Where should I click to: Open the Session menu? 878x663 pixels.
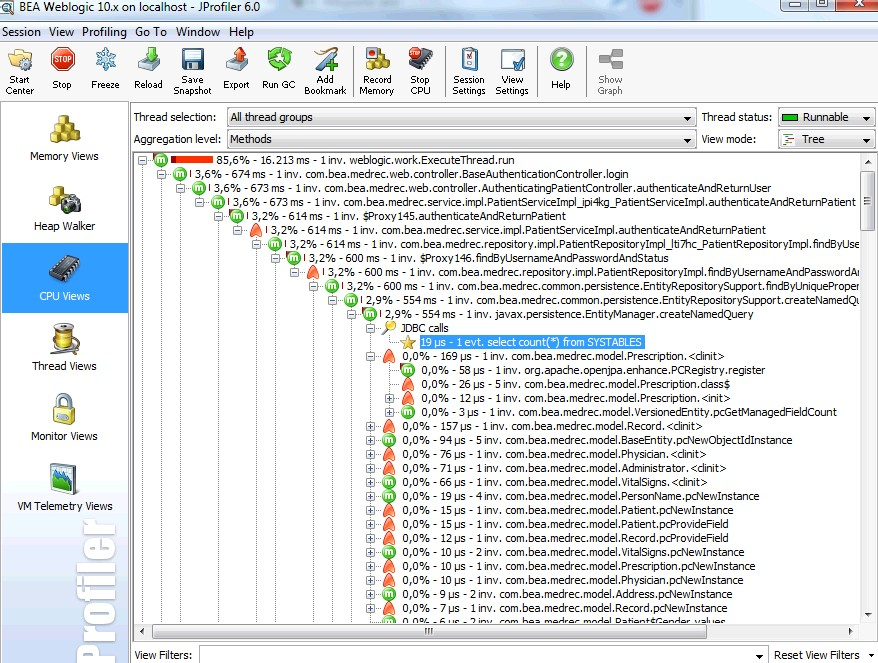[x=21, y=32]
